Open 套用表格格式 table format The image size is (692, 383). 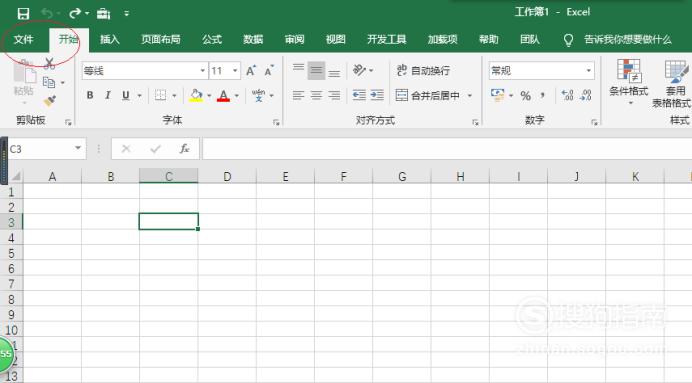point(672,84)
